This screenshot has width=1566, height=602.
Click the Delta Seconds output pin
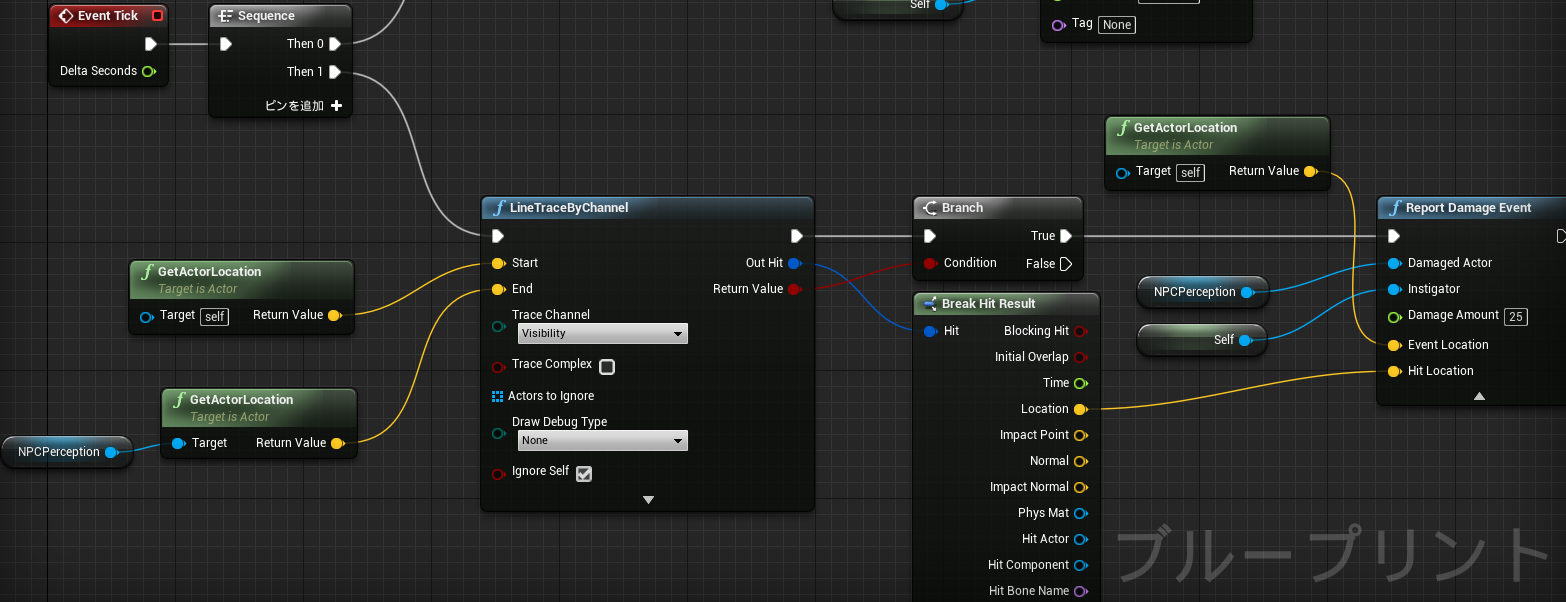click(149, 71)
